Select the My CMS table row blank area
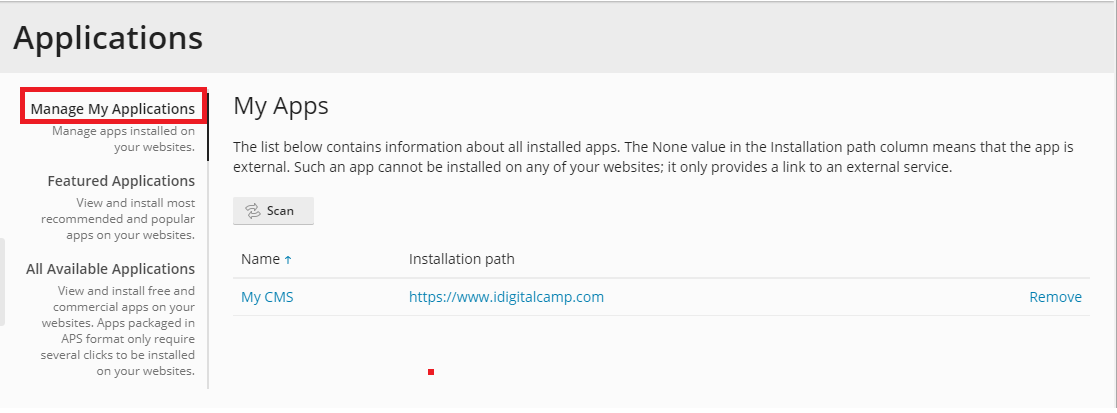 [812, 297]
